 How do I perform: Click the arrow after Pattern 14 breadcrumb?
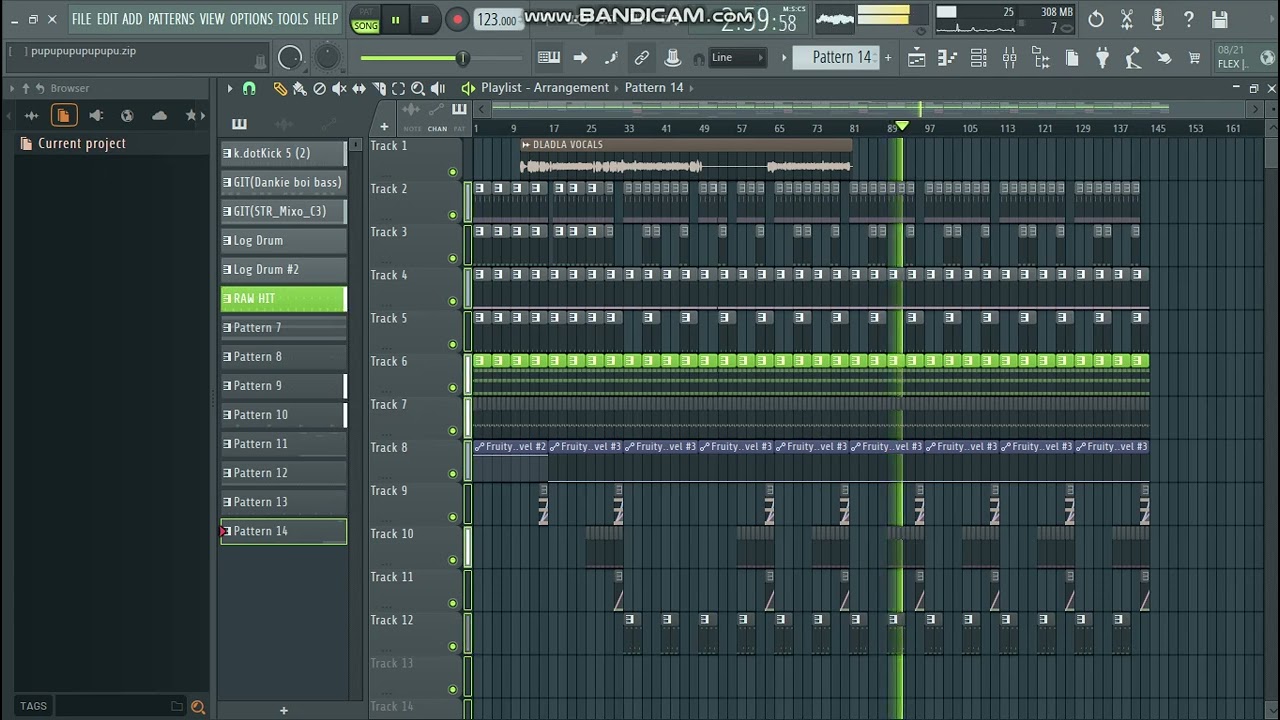[x=692, y=88]
